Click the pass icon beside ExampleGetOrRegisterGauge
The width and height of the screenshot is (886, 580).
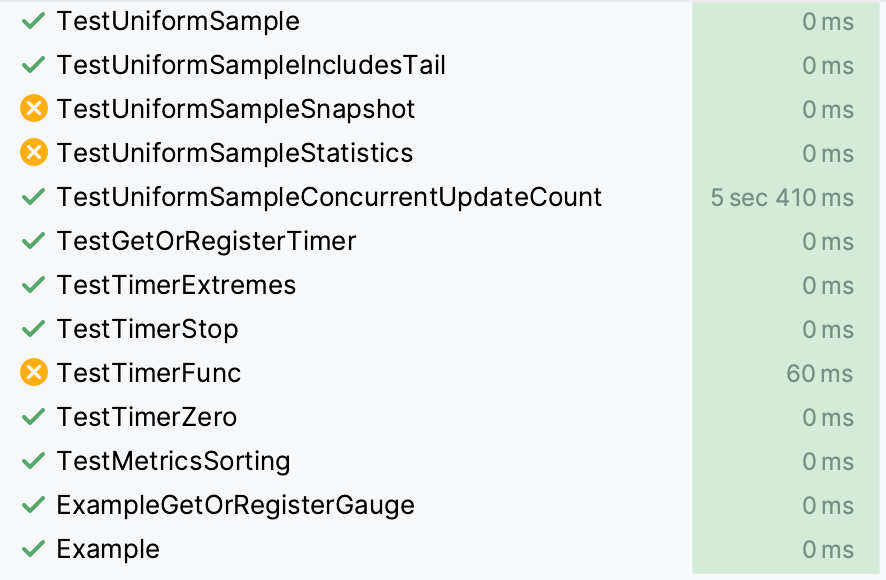33,505
